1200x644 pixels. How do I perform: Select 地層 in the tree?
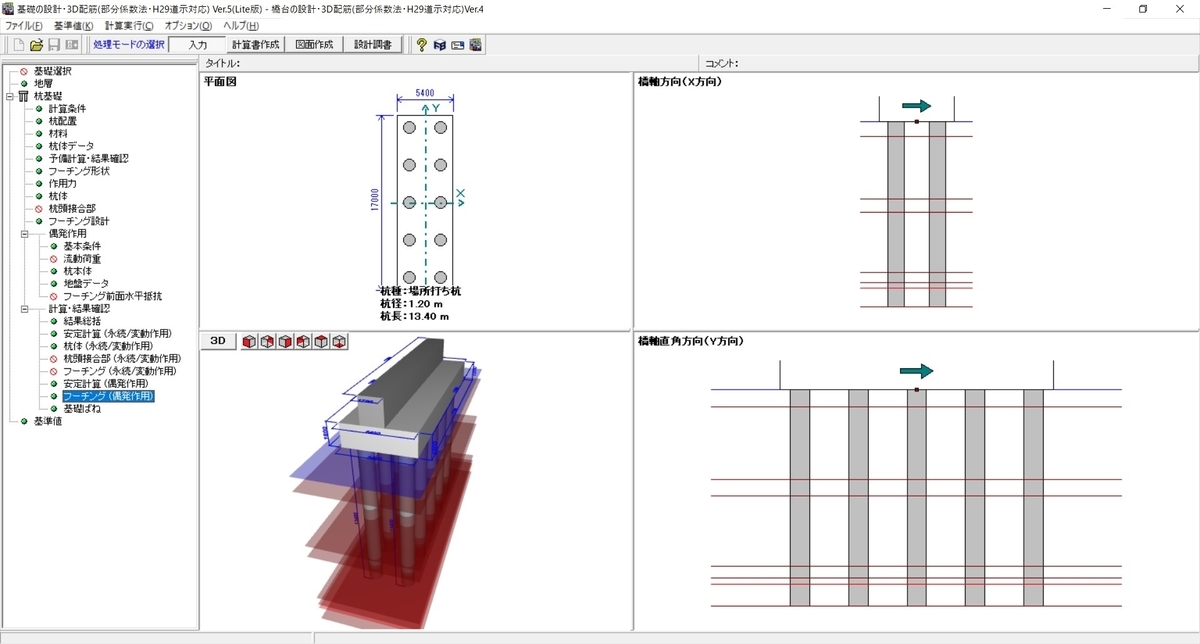point(43,84)
